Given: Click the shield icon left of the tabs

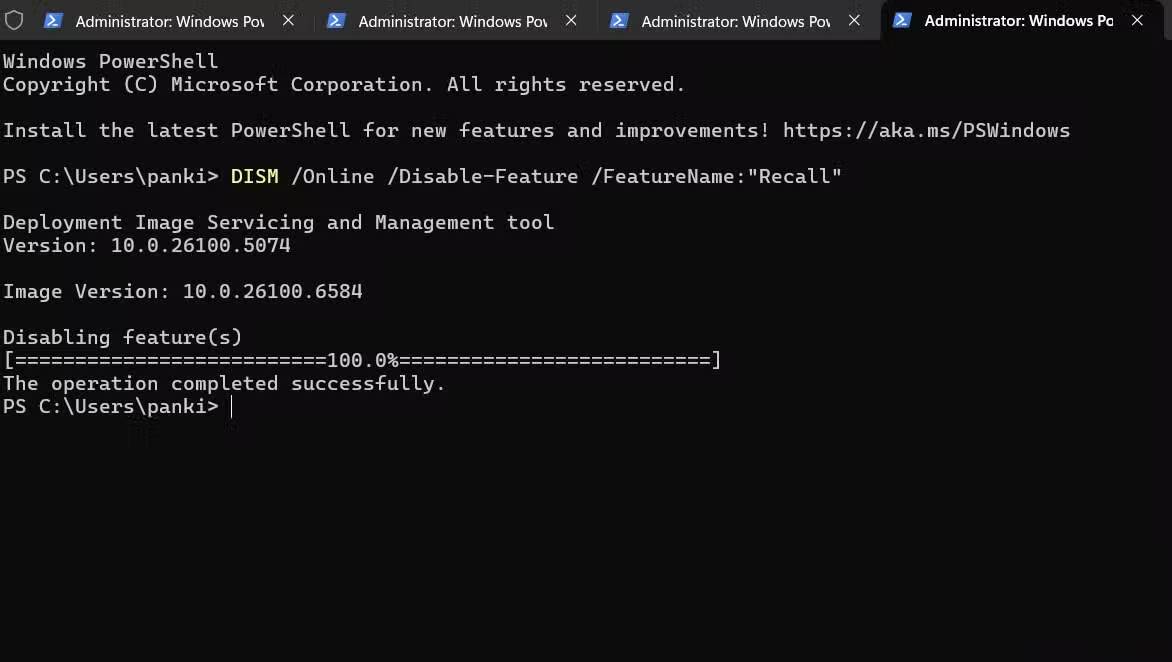Looking at the screenshot, I should tap(14, 20).
